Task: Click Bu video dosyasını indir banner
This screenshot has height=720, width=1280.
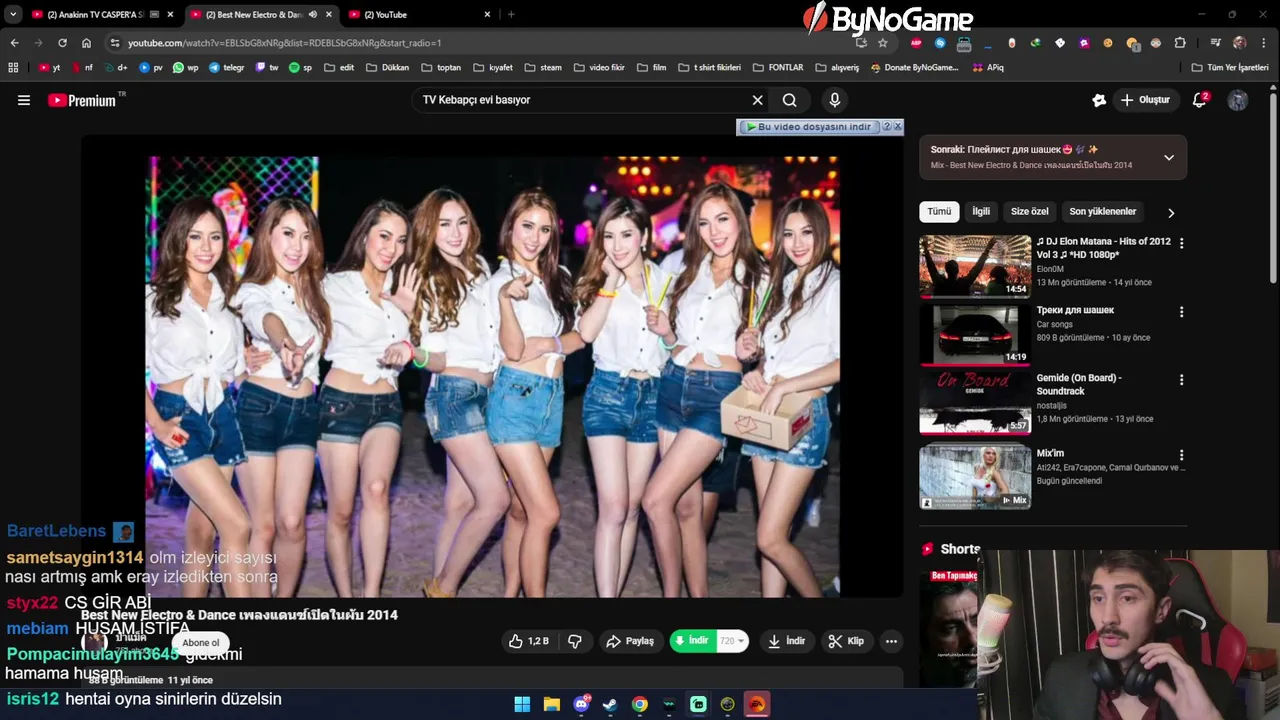Action: (x=808, y=127)
